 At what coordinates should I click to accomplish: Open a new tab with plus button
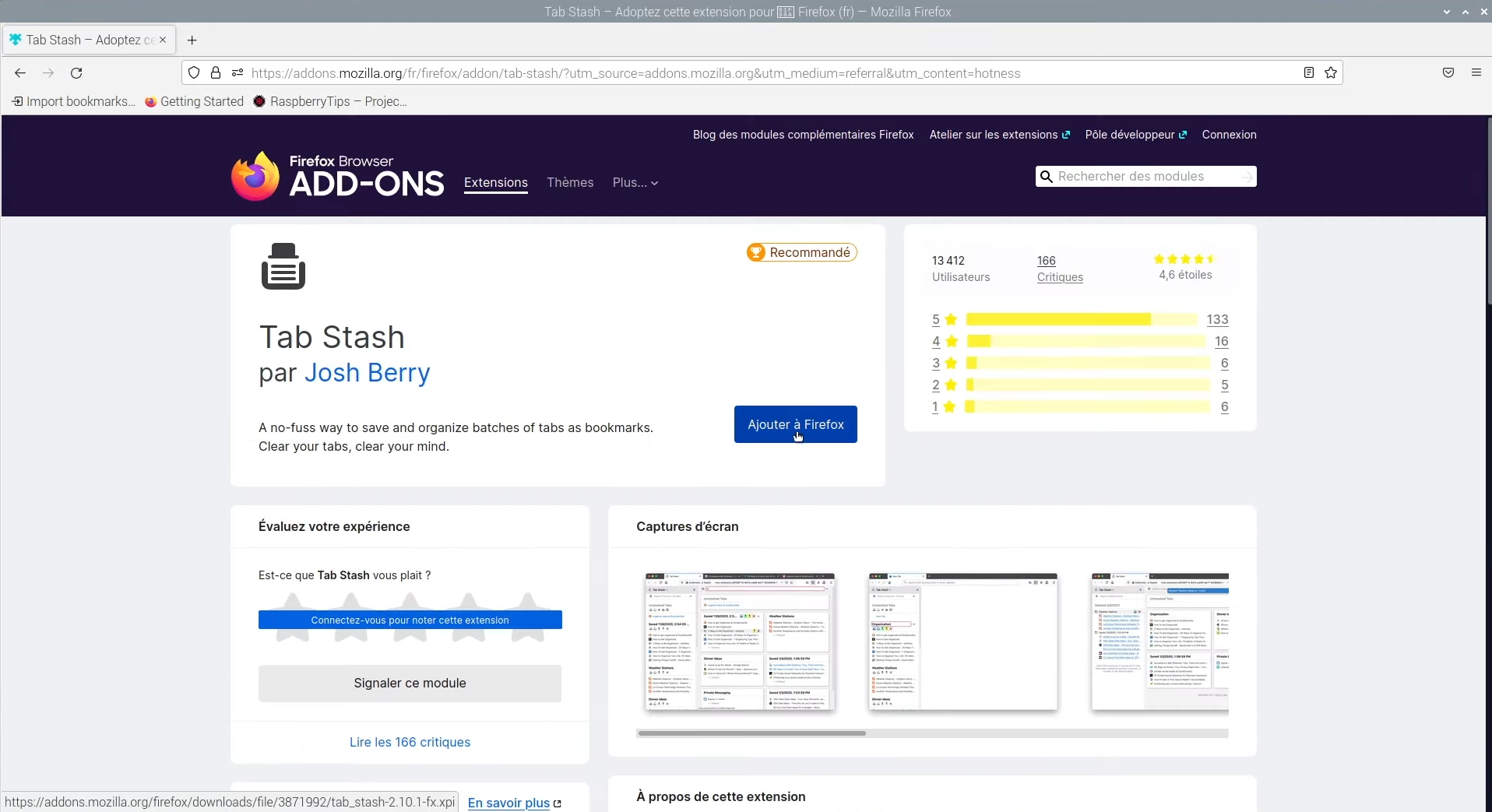[x=192, y=40]
